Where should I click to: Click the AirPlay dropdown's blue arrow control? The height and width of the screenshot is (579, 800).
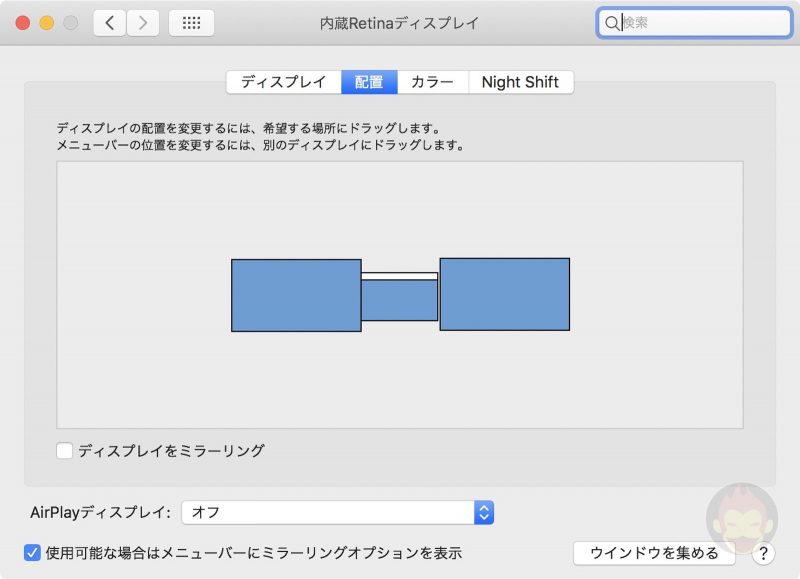click(483, 511)
